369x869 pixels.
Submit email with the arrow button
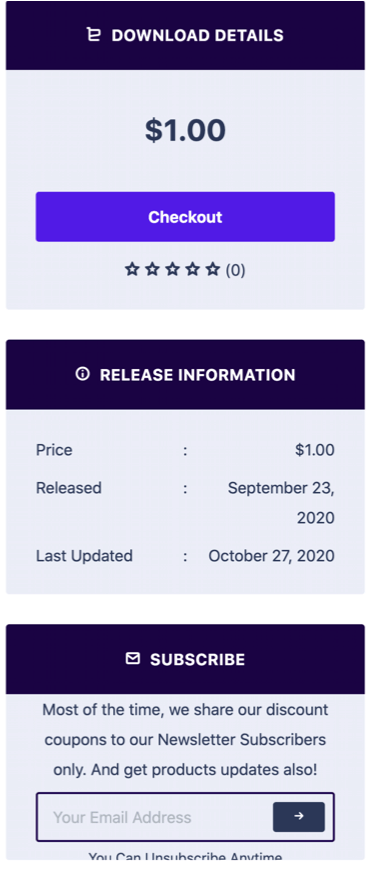299,816
